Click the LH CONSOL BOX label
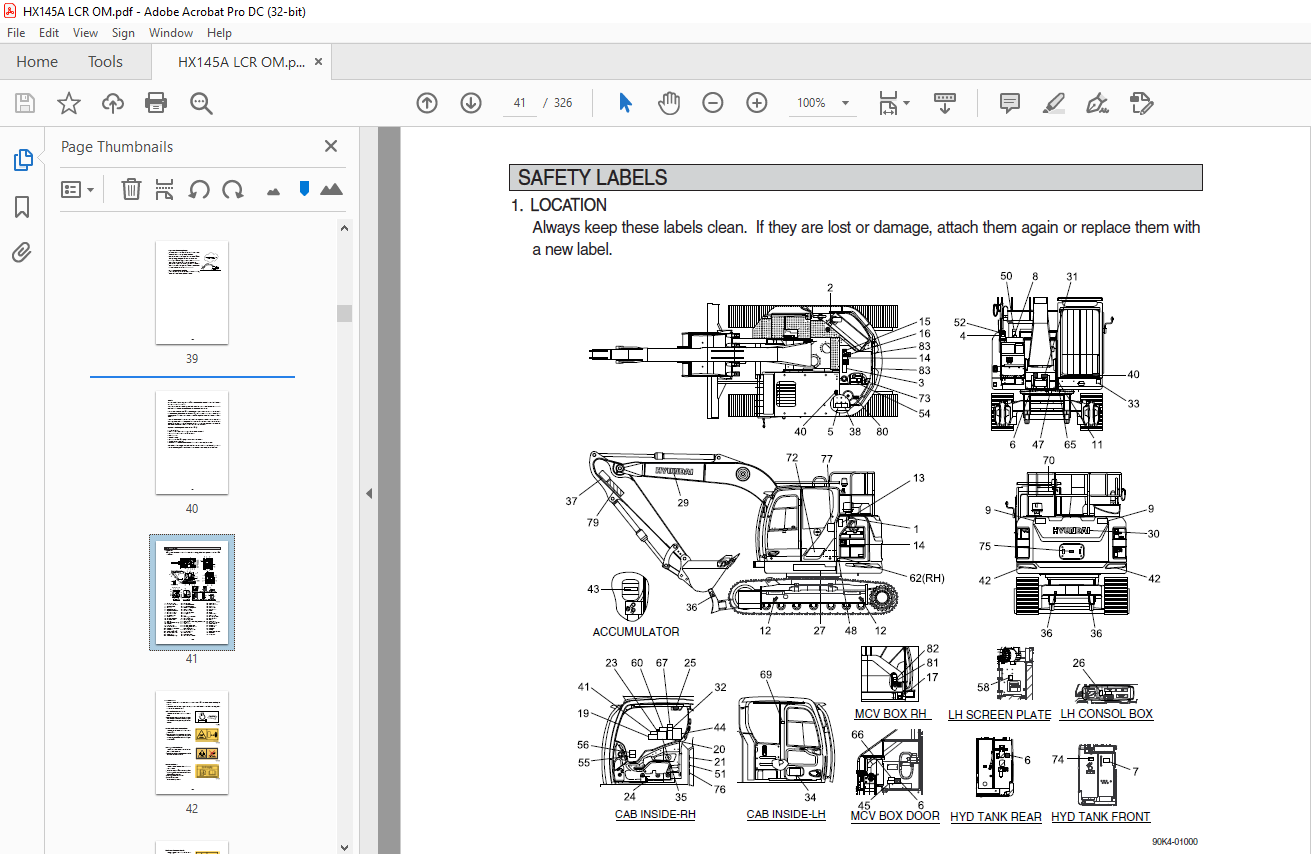Image resolution: width=1311 pixels, height=854 pixels. point(1107,714)
